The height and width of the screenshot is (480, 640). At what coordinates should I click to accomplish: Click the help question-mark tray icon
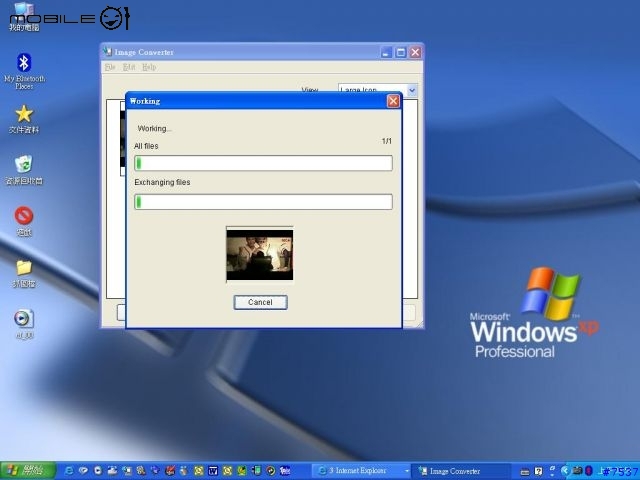(x=538, y=471)
